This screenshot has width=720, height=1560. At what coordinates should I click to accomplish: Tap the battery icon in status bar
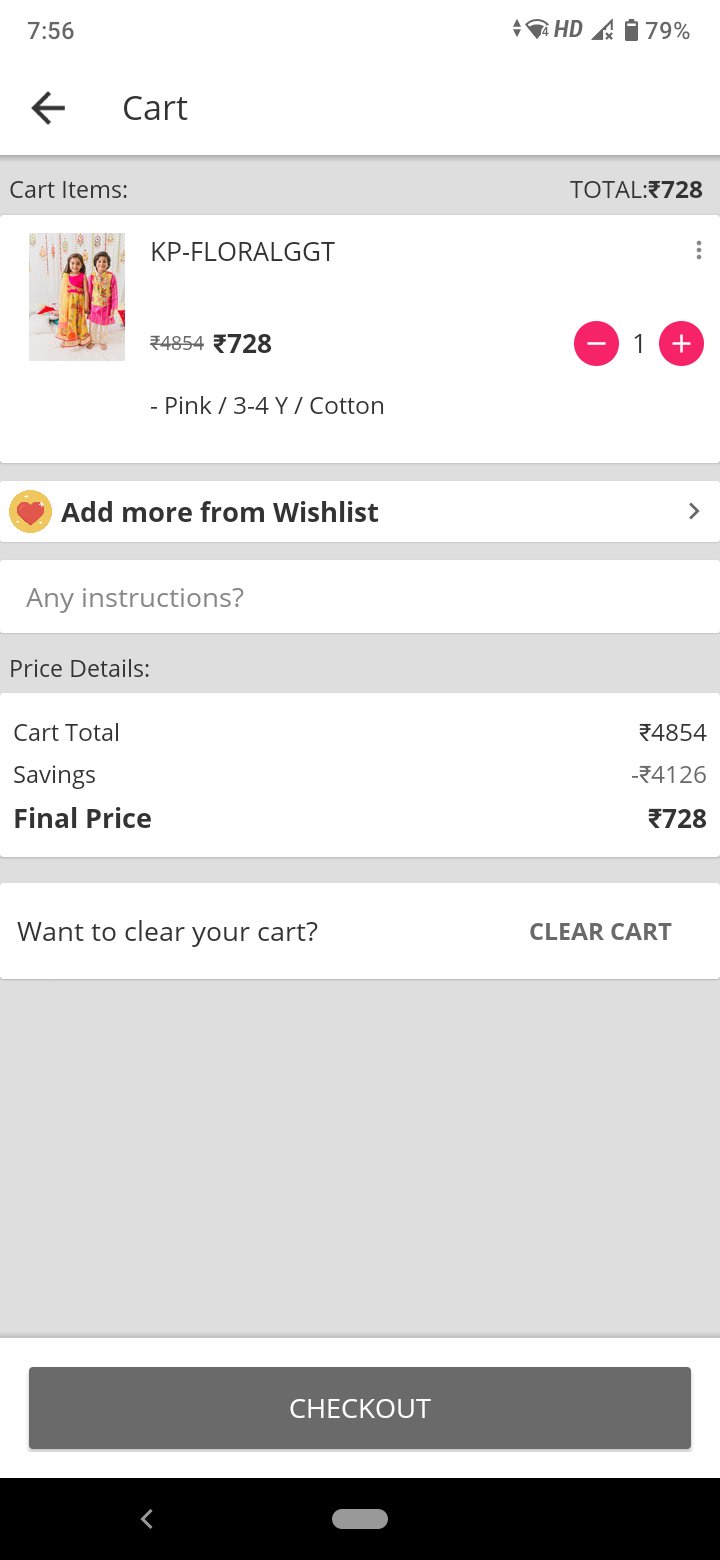[x=631, y=31]
